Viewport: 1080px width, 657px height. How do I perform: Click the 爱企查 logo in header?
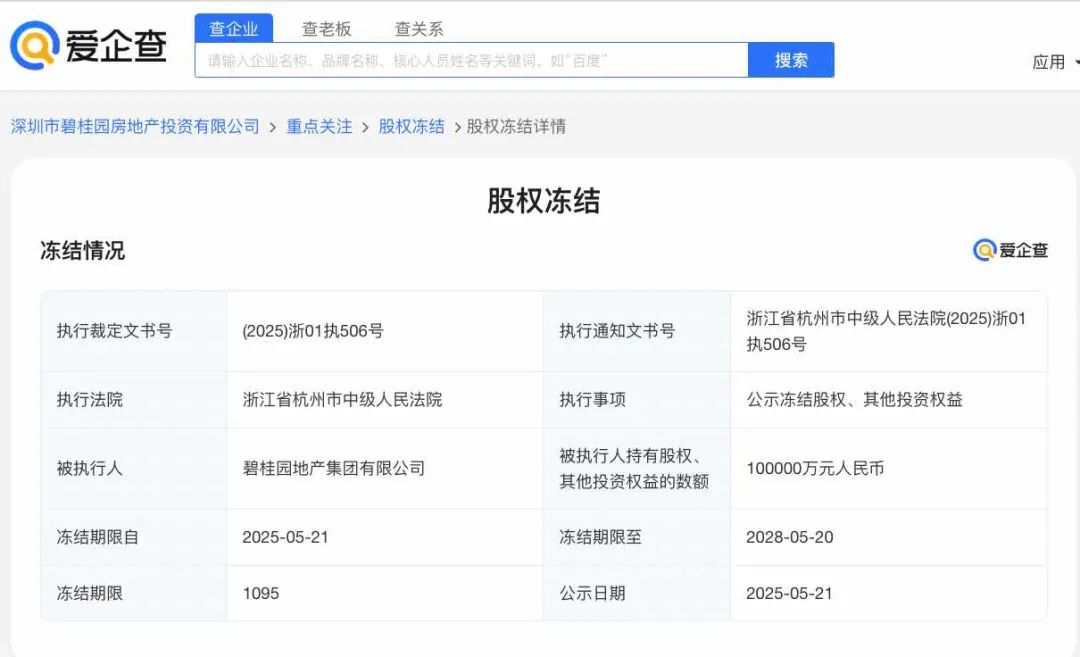tap(88, 45)
